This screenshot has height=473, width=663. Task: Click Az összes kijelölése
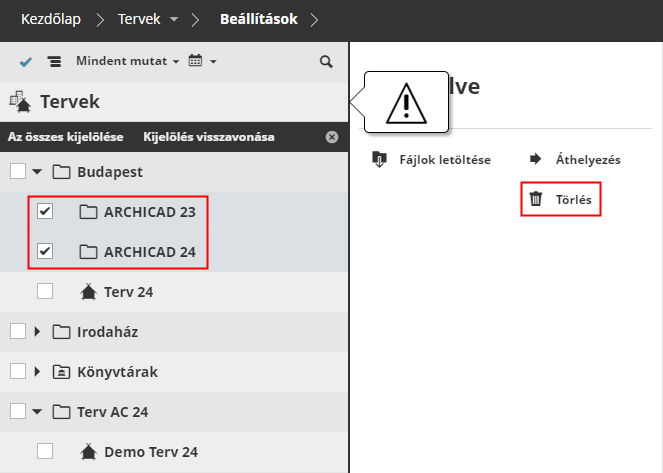(66, 137)
